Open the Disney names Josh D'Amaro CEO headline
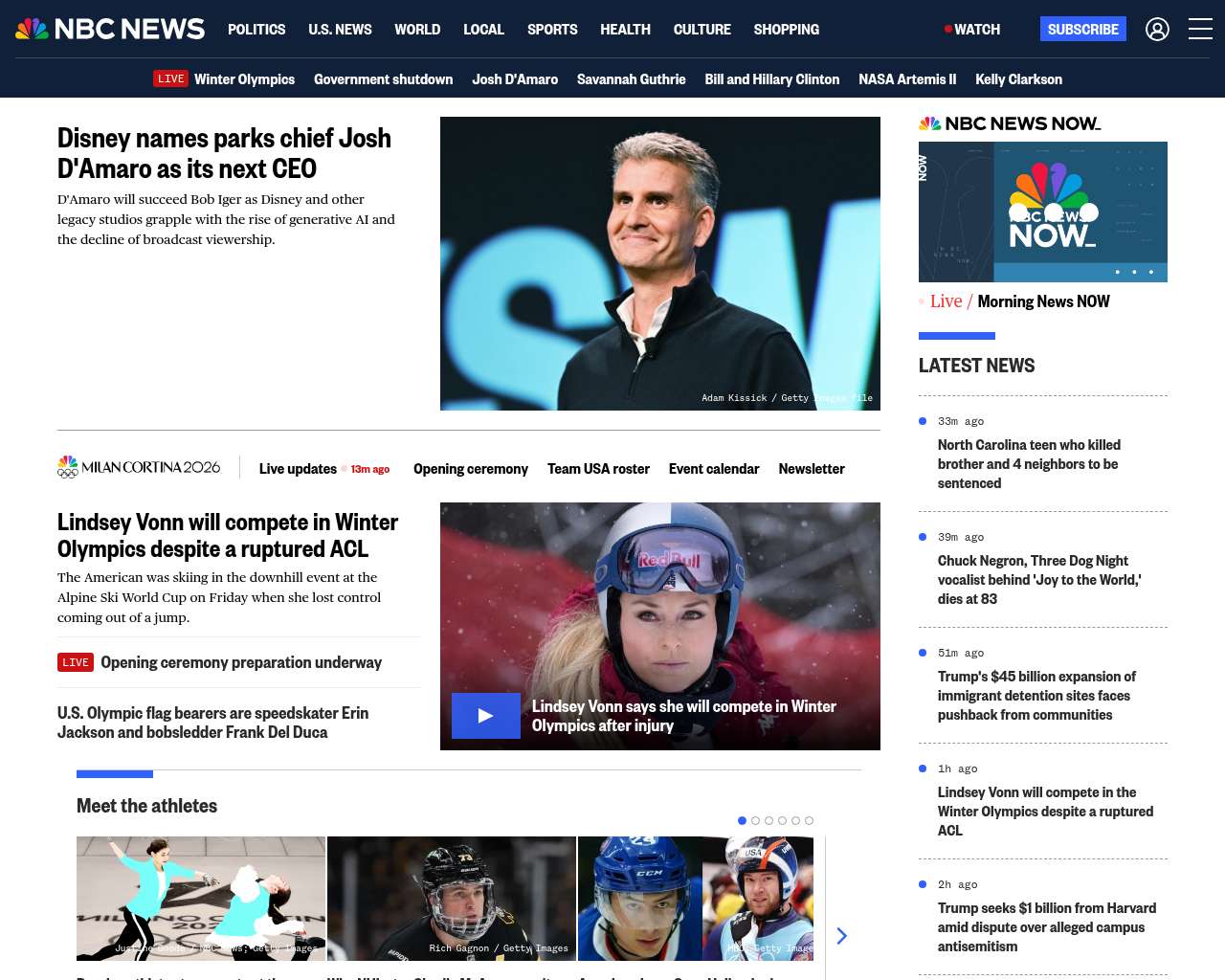Image resolution: width=1225 pixels, height=980 pixels. coord(224,153)
